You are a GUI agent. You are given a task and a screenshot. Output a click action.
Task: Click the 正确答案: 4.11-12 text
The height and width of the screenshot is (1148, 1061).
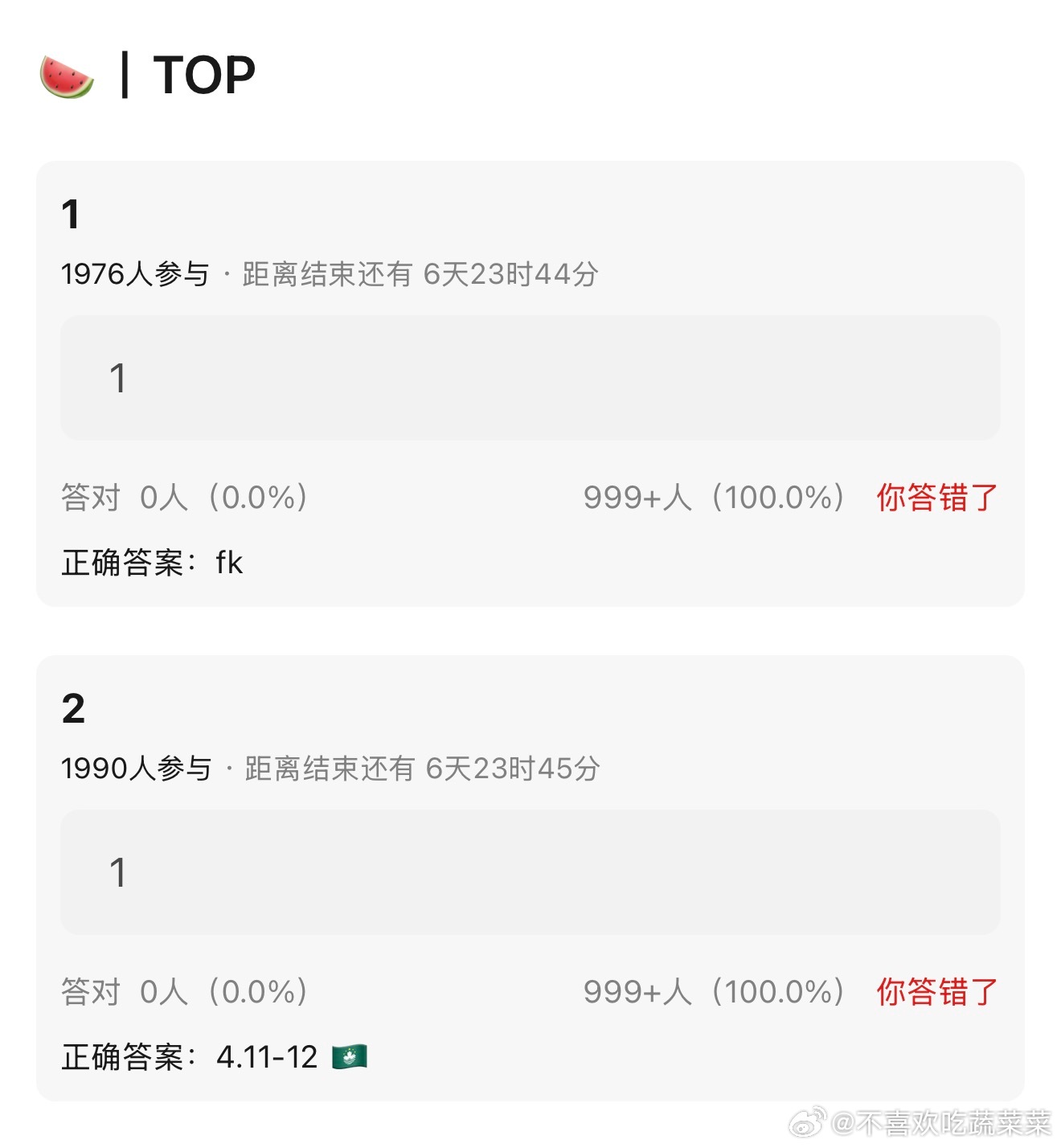coord(190,1057)
